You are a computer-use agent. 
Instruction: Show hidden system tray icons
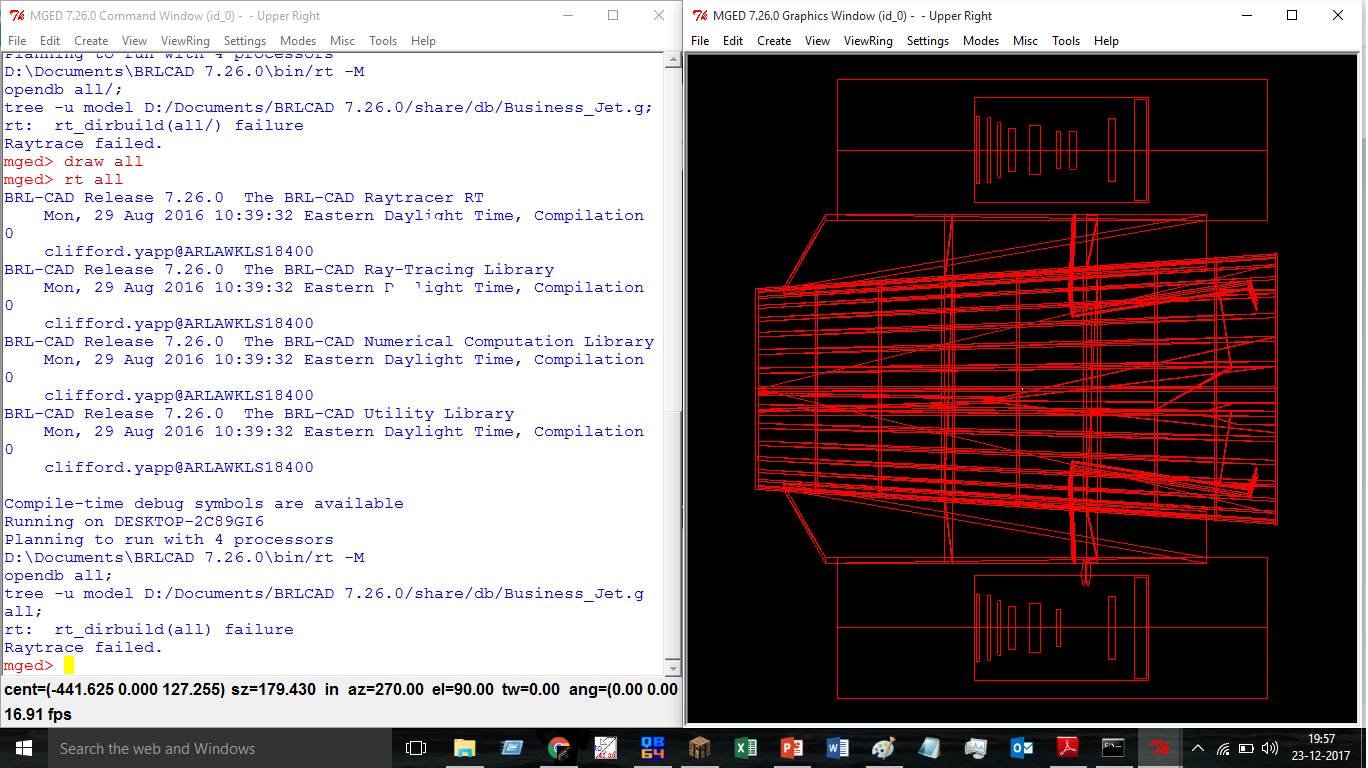(1197, 748)
